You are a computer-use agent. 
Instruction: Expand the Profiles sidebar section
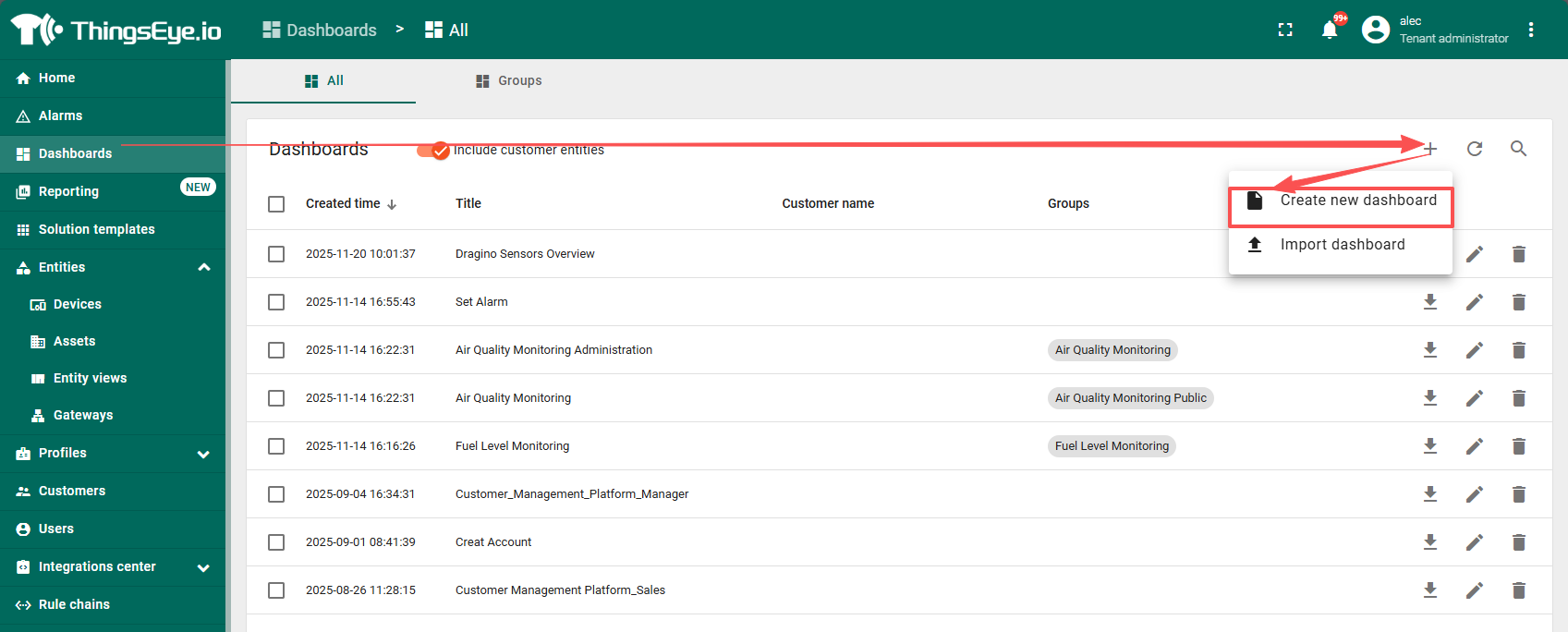(204, 454)
